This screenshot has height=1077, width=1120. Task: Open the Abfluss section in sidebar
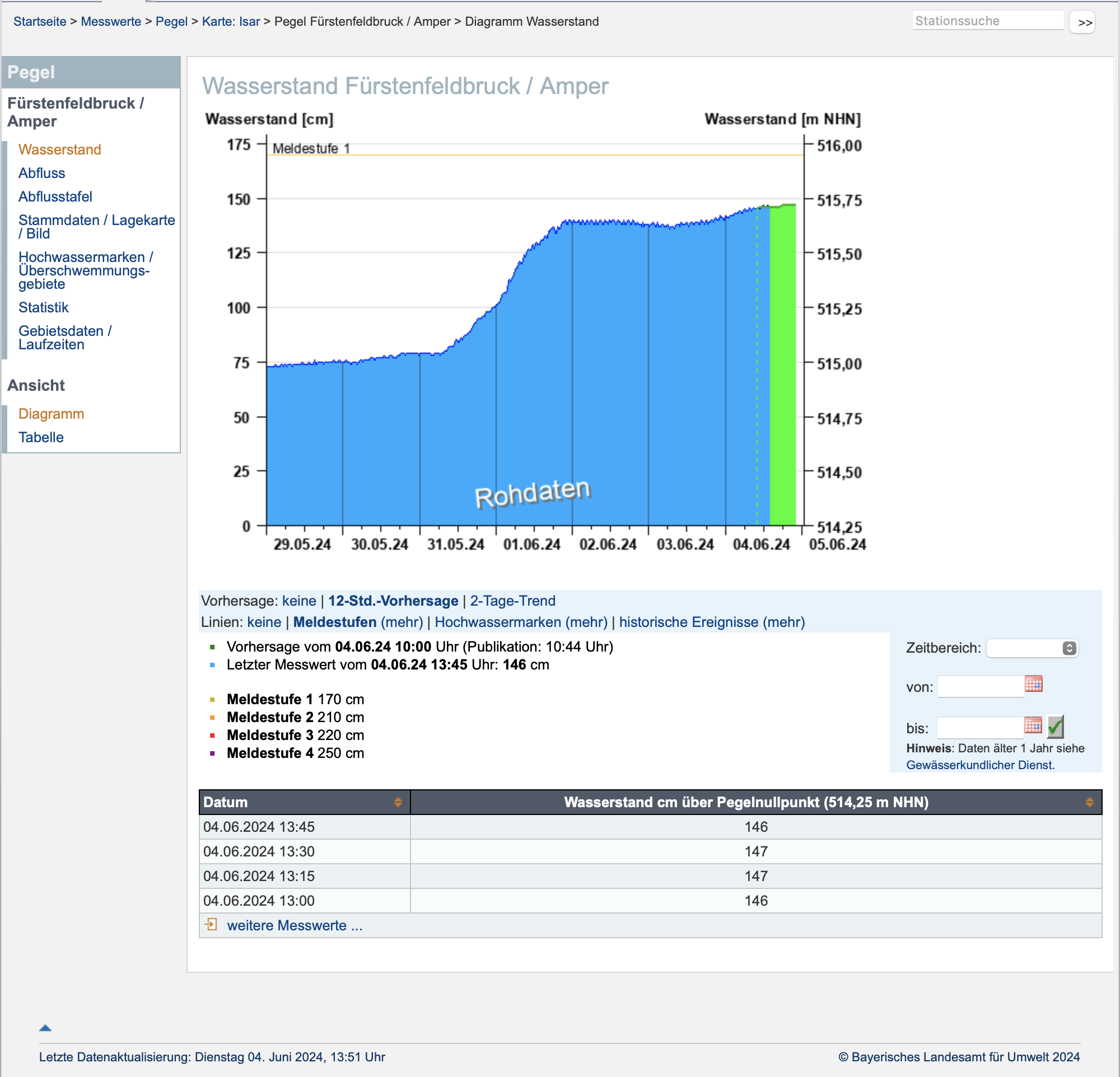point(41,173)
